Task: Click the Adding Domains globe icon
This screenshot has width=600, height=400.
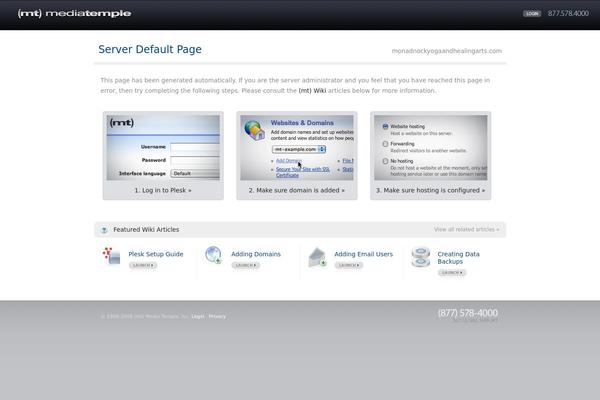Action: [214, 255]
